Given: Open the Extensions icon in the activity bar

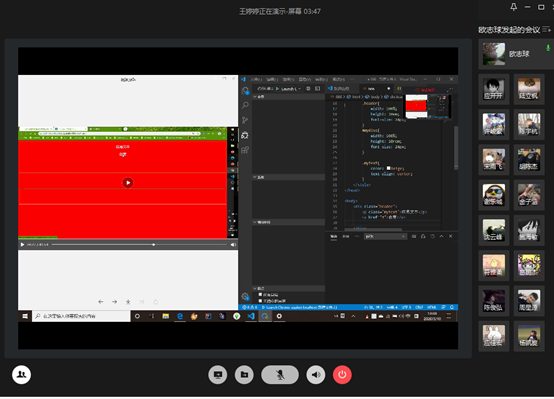Looking at the screenshot, I should tap(245, 150).
